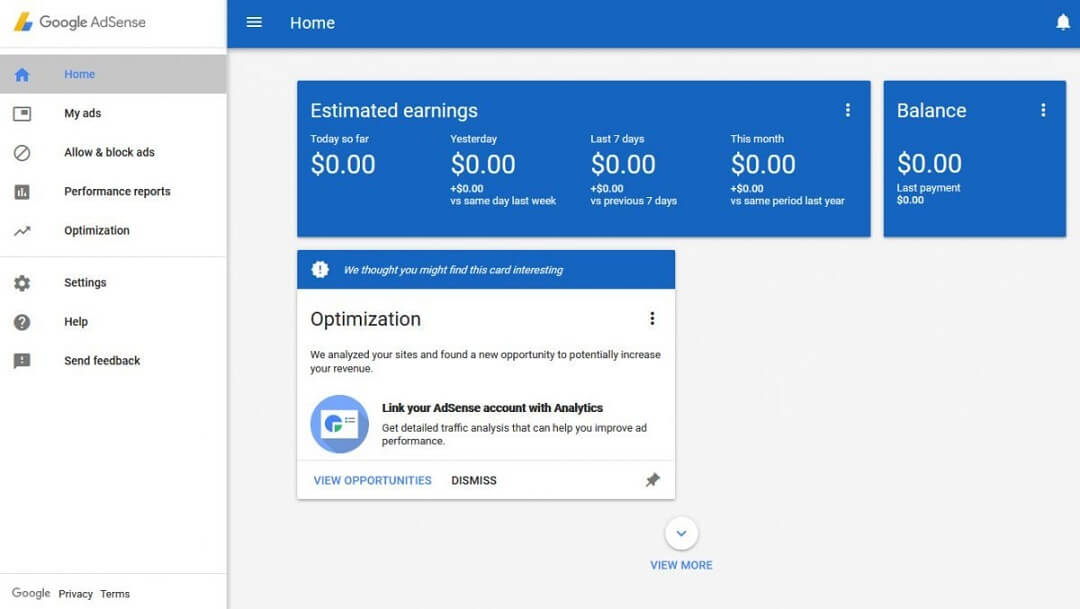Open Settings from the sidebar

113,283
